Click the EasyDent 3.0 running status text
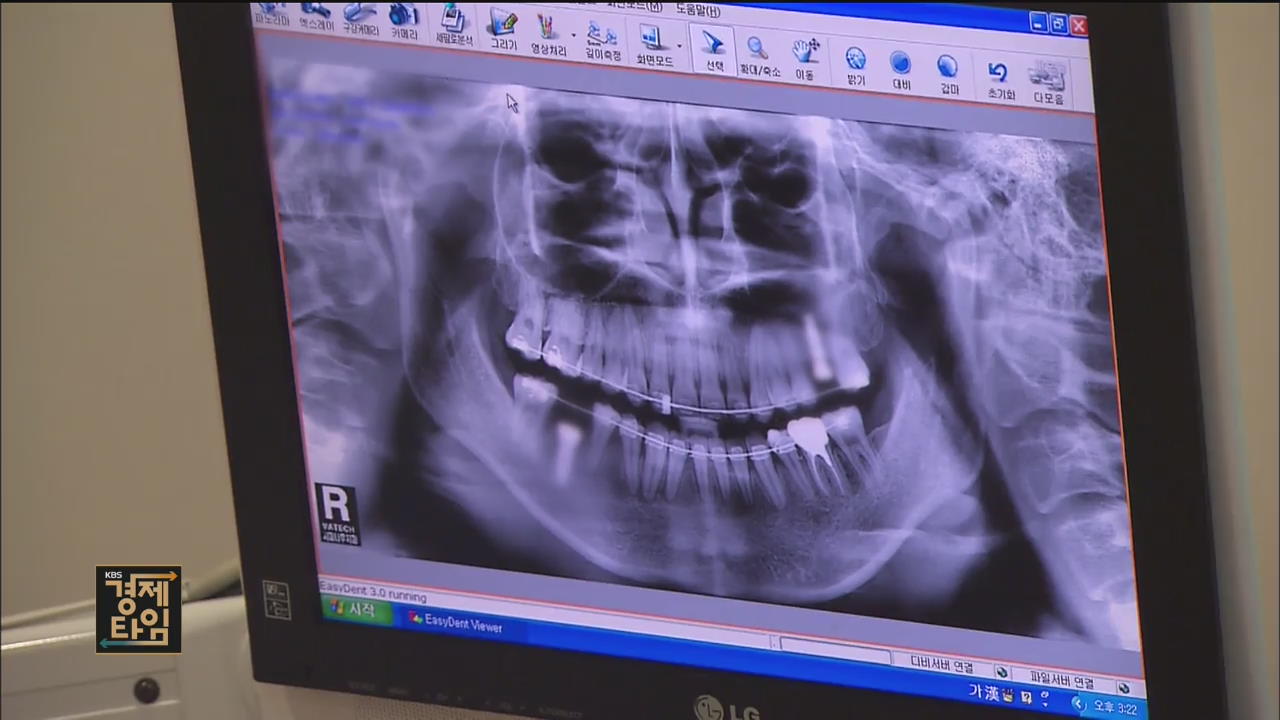Viewport: 1280px width, 720px height. pyautogui.click(x=372, y=591)
